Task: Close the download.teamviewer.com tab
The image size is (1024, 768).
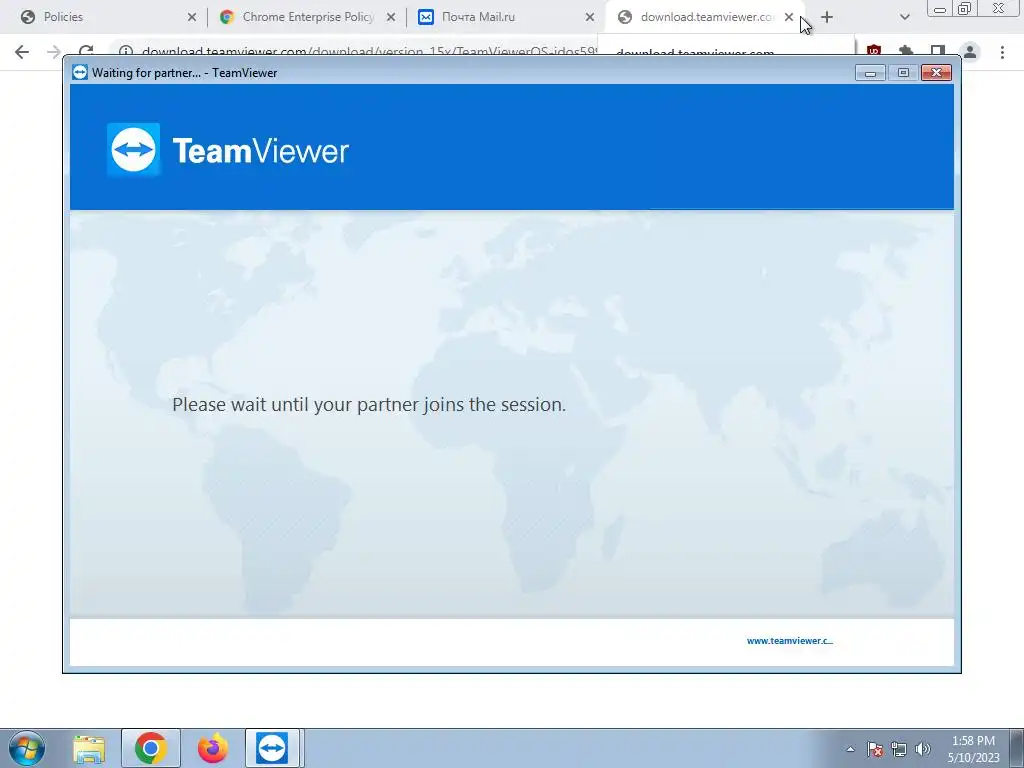Action: point(789,17)
